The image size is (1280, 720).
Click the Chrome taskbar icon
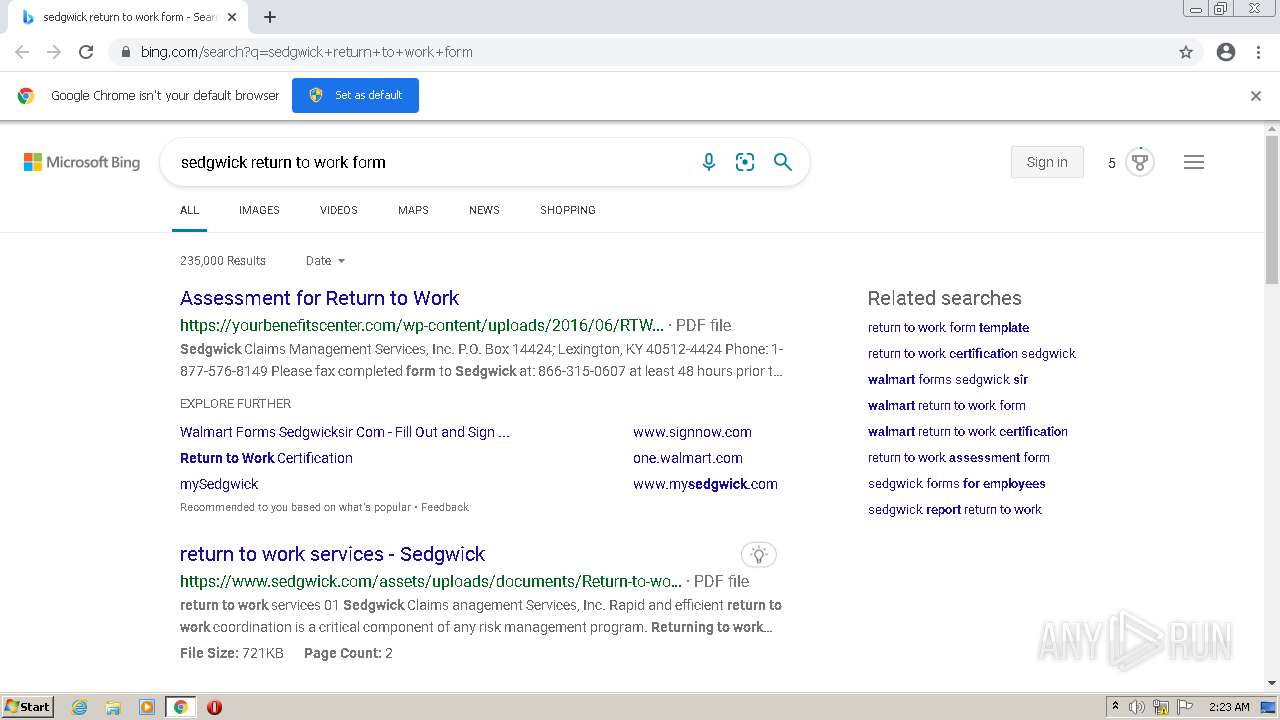coord(181,707)
